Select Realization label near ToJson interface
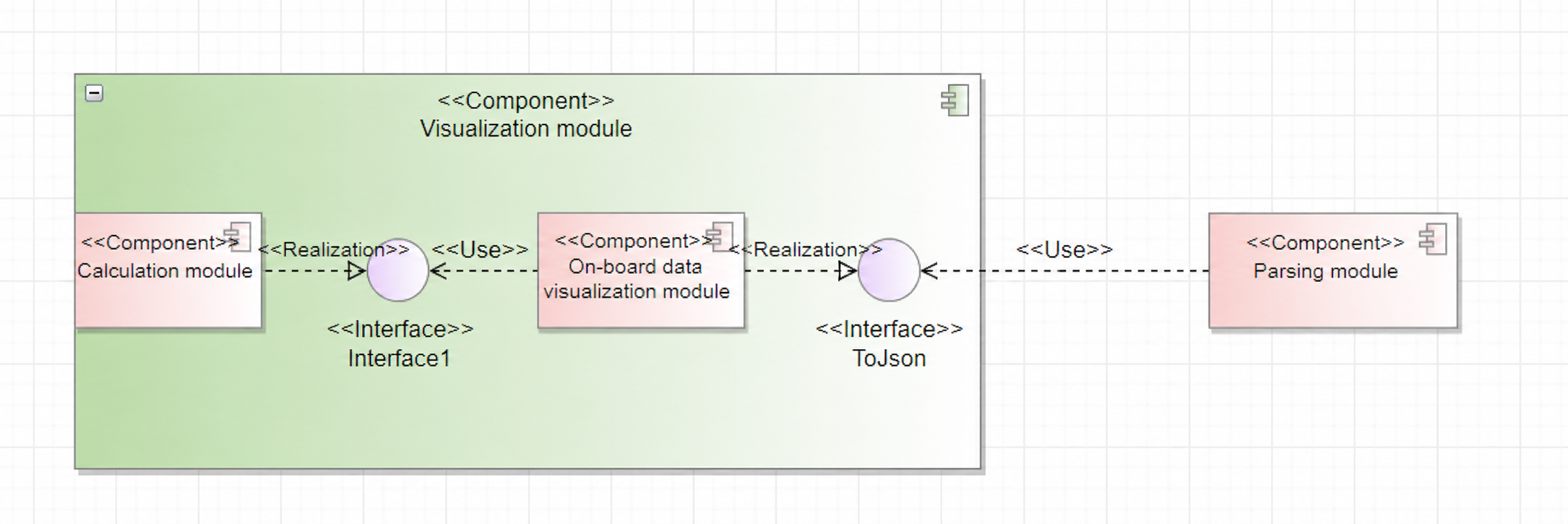Image resolution: width=1568 pixels, height=524 pixels. pos(805,250)
